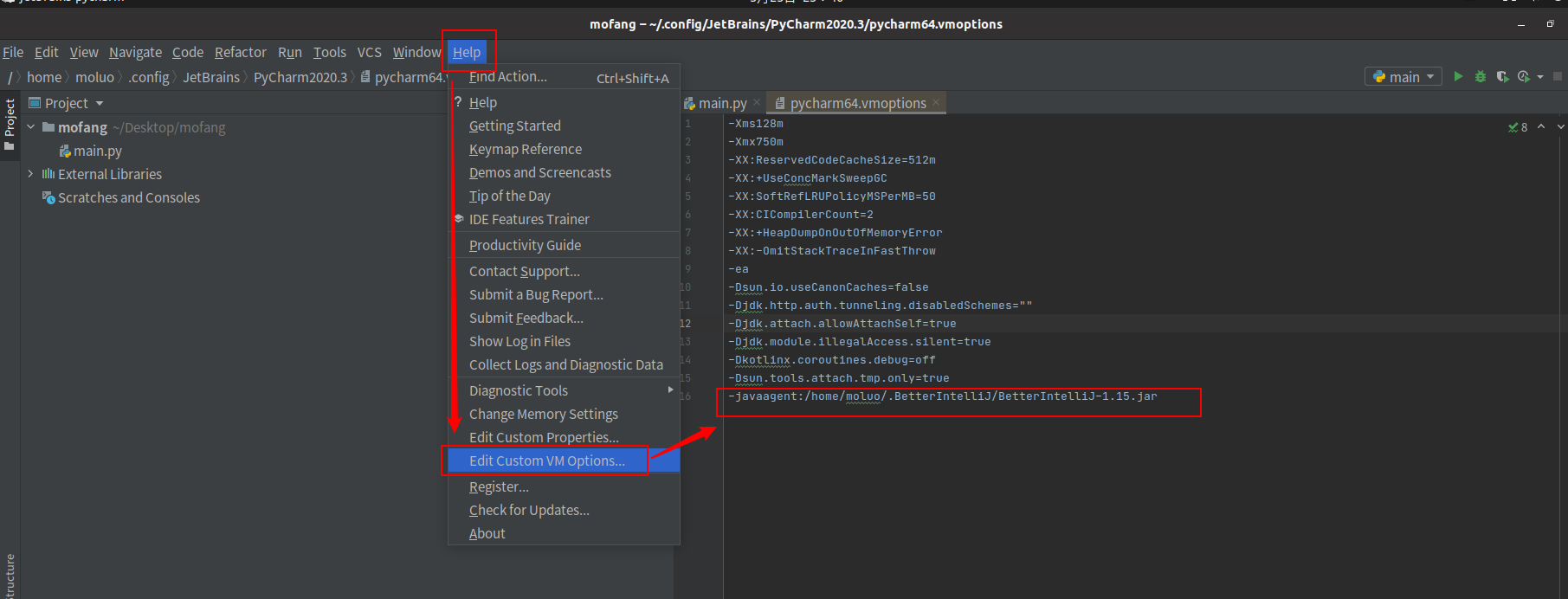Toggle the Project tool window side button
Image resolution: width=1568 pixels, height=599 pixels.
(10, 124)
